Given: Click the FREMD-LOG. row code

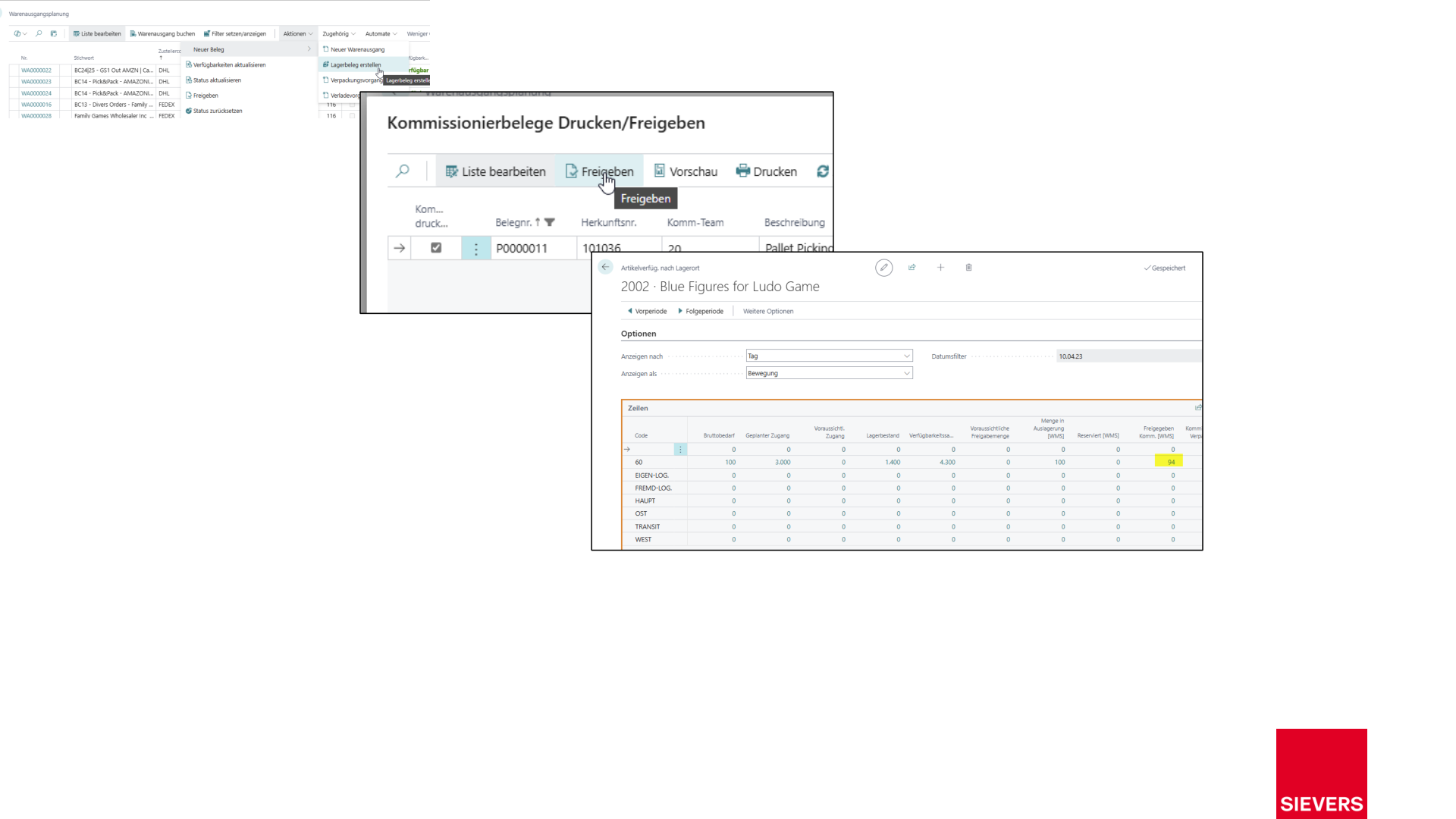Looking at the screenshot, I should 653,488.
